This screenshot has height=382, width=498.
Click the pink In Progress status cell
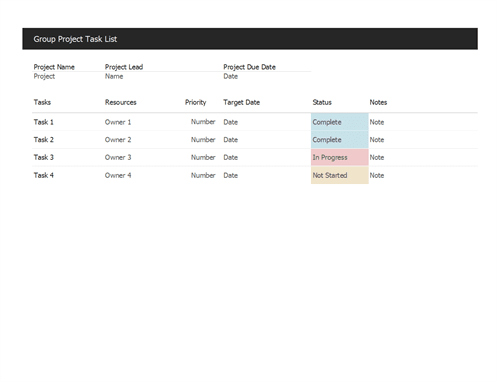pos(339,157)
